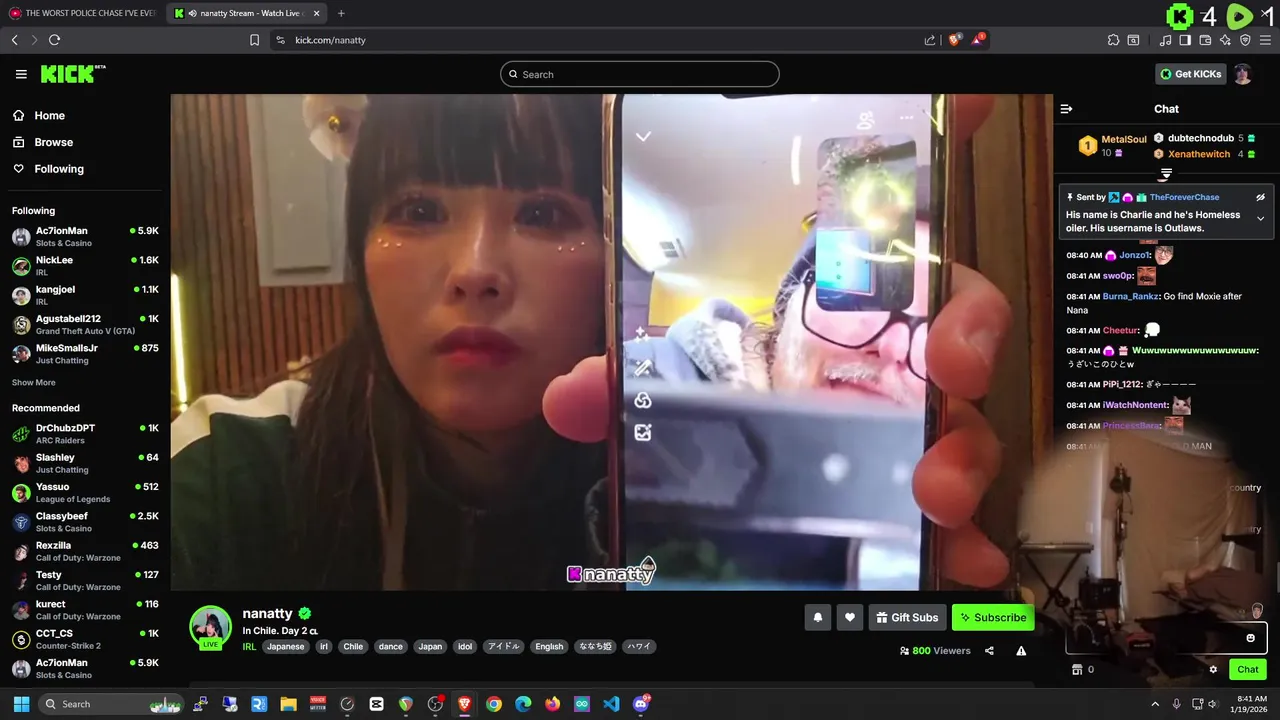The width and height of the screenshot is (1280, 720).
Task: Click the IRL category link
Action: 249,646
